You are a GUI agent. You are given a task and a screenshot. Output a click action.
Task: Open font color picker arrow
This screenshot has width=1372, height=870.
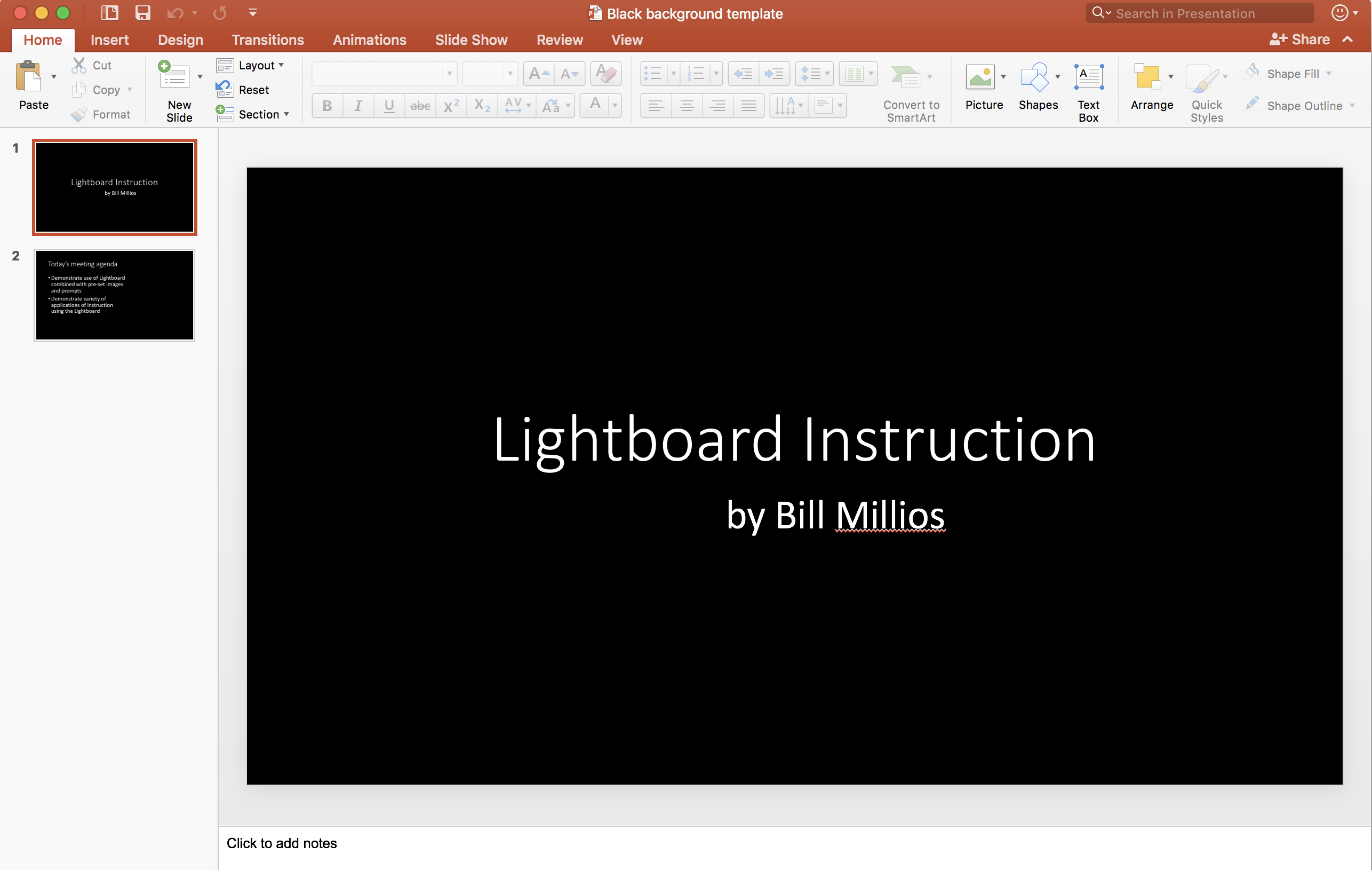615,106
